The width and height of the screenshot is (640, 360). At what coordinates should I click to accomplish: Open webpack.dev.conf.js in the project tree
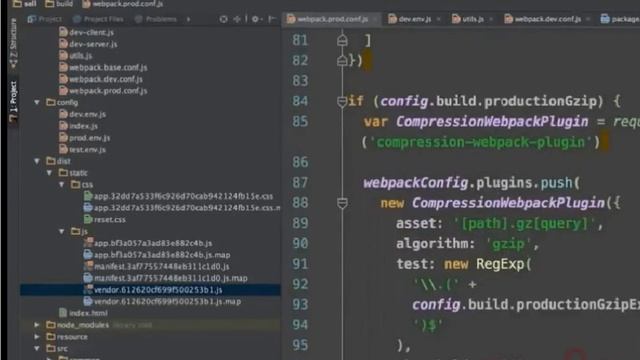pos(106,79)
